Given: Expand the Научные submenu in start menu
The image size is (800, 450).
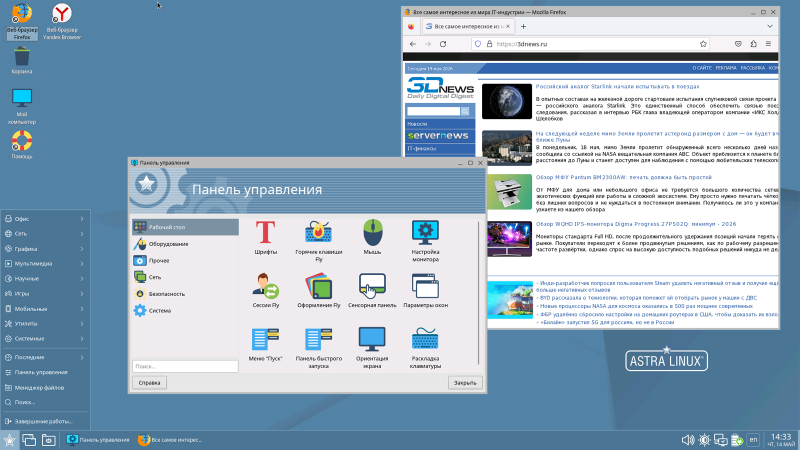Looking at the screenshot, I should [x=45, y=279].
